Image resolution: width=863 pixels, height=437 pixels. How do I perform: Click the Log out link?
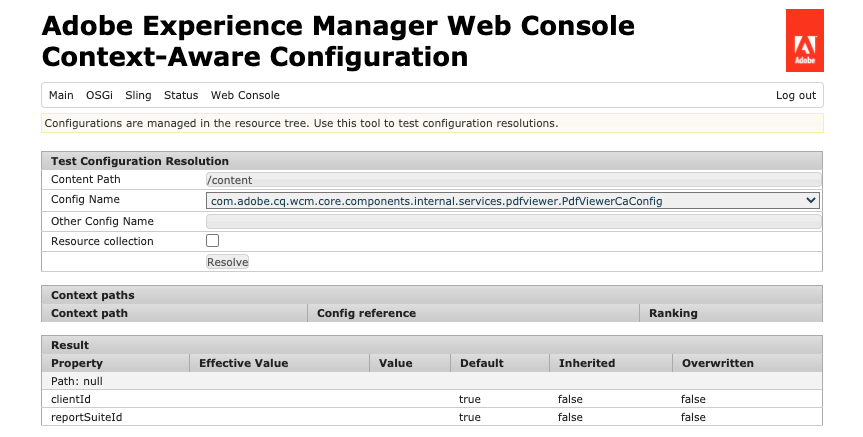(x=796, y=96)
